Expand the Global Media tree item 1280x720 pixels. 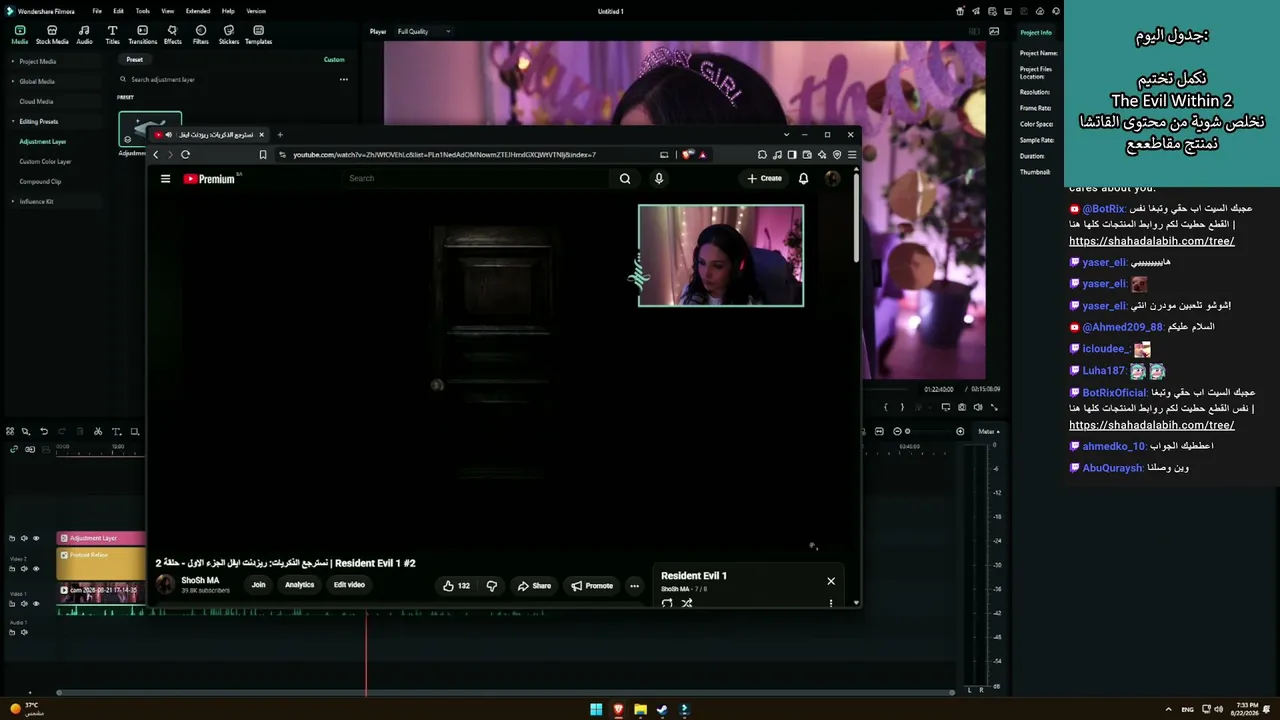pos(13,81)
